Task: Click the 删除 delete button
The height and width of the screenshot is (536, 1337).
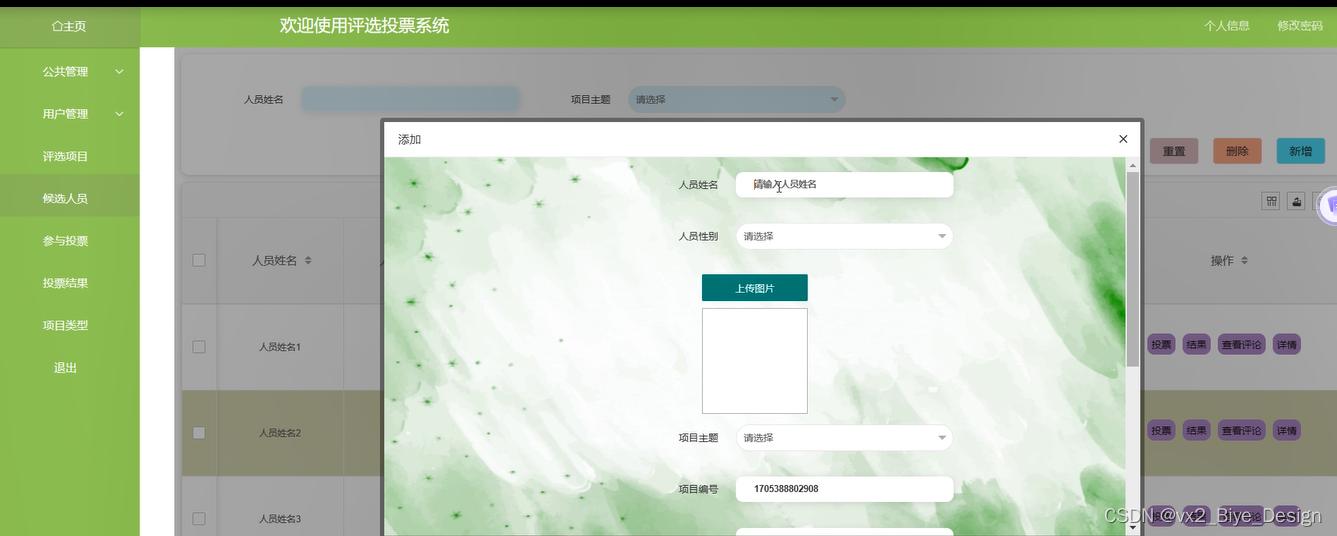Action: [1237, 151]
